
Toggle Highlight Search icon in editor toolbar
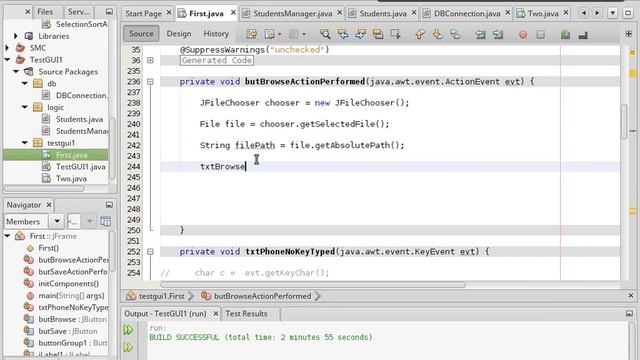pos(378,34)
